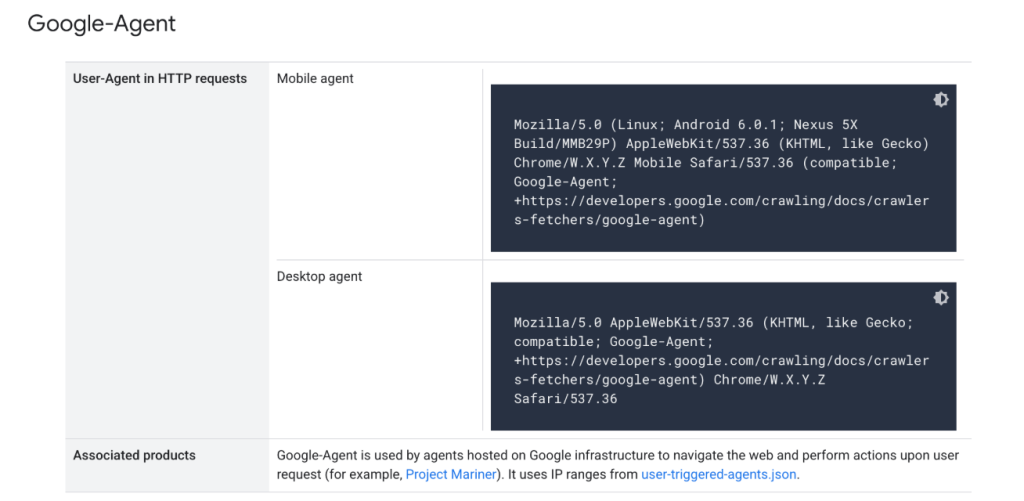Click "s-fetchers/google-agent)" ending the mobile code block
The width and height of the screenshot is (1024, 501).
(x=609, y=220)
